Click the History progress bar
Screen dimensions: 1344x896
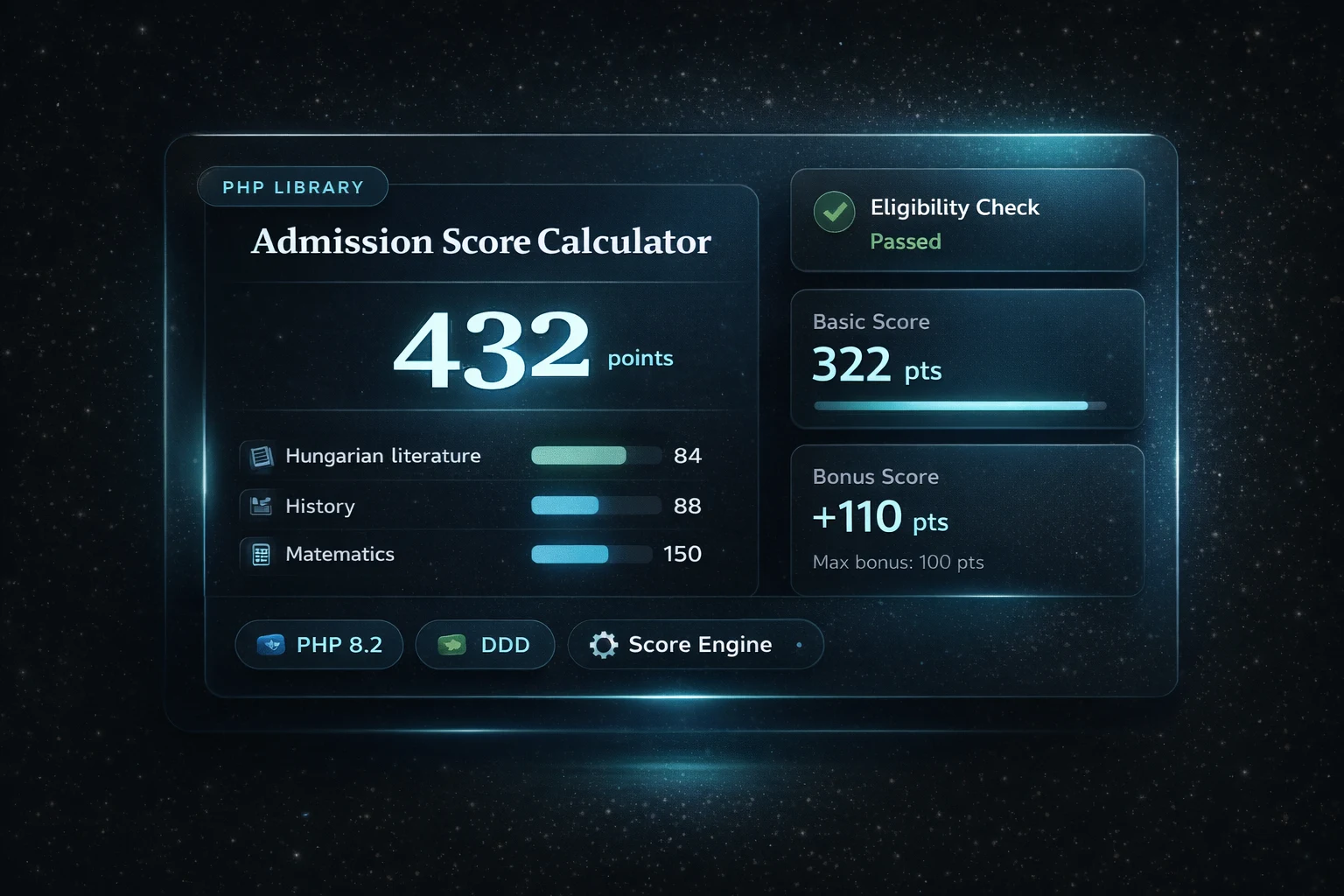597,505
